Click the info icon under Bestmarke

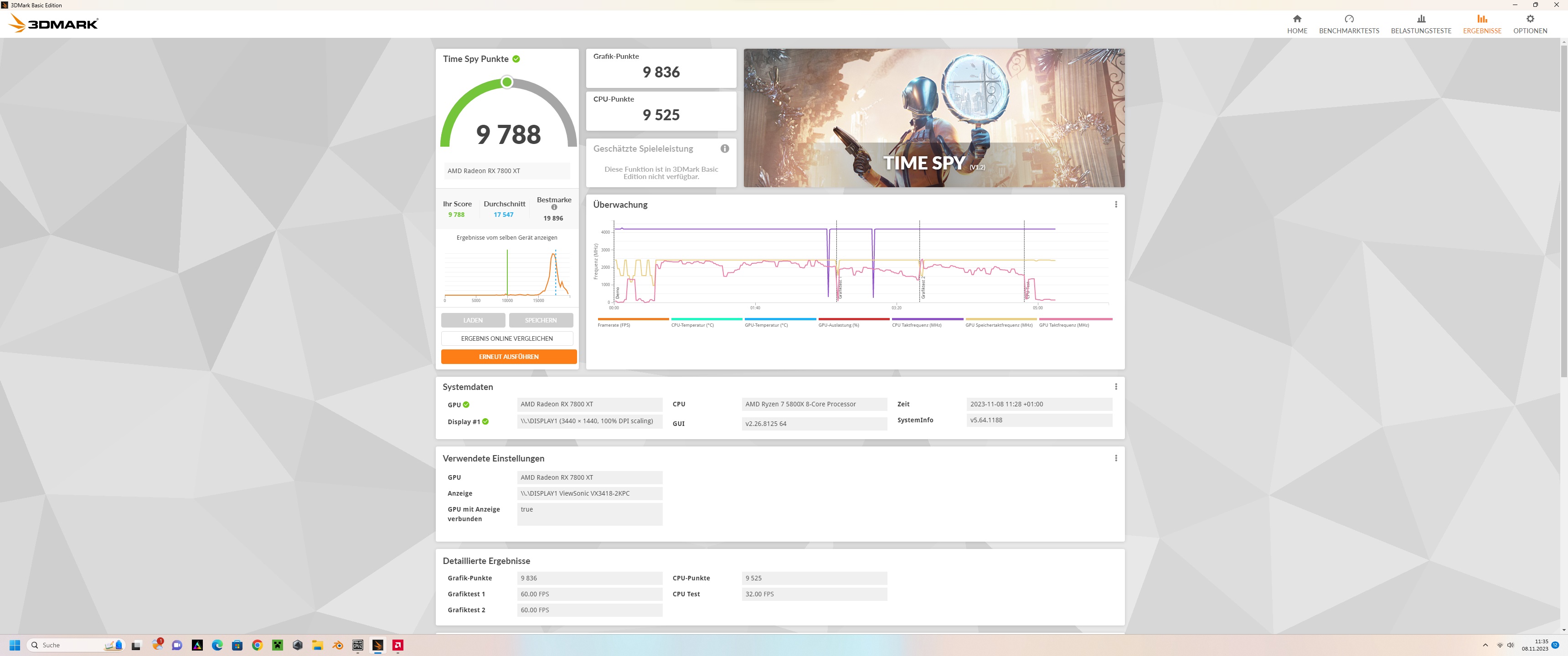point(554,208)
